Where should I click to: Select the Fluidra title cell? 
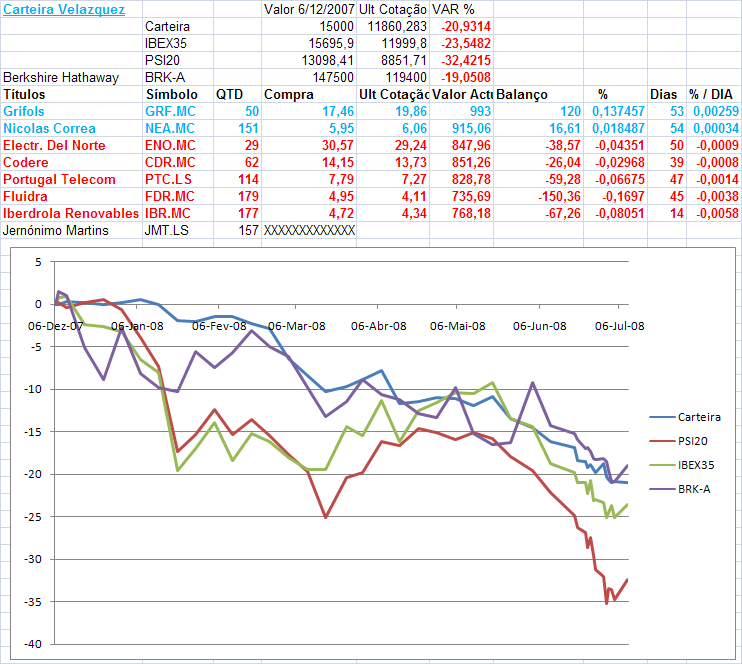[x=71, y=197]
